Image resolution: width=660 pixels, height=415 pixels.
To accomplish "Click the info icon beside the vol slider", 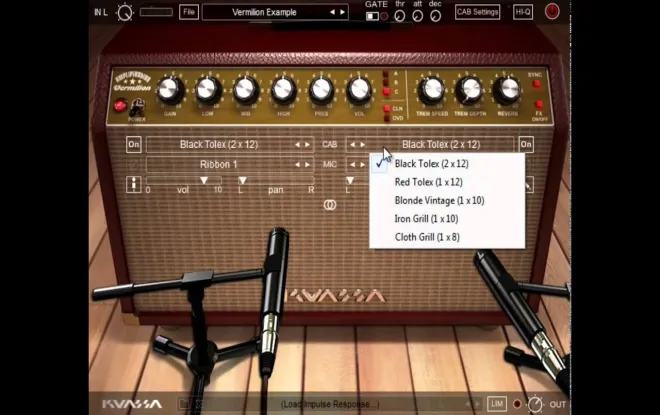I will click(x=133, y=184).
